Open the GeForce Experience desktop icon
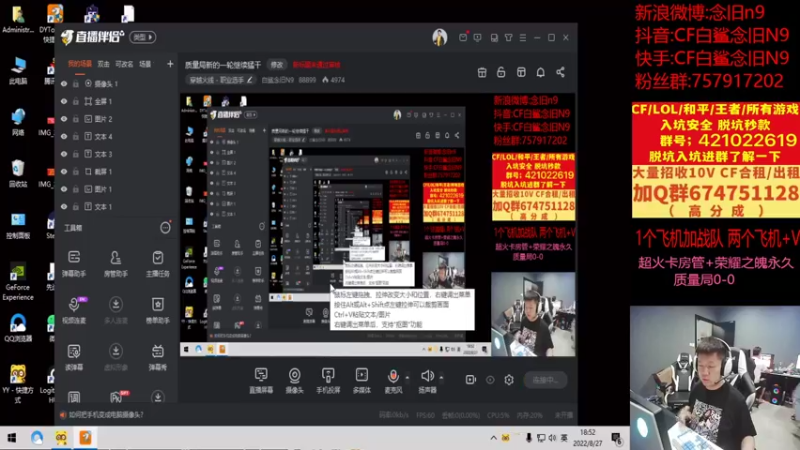Screen dimensions: 800x450 (x=18, y=281)
